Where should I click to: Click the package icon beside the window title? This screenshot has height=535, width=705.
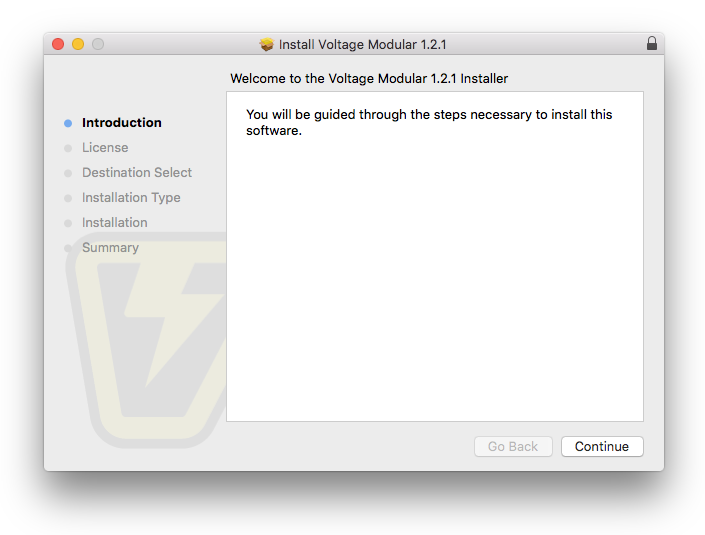[266, 44]
